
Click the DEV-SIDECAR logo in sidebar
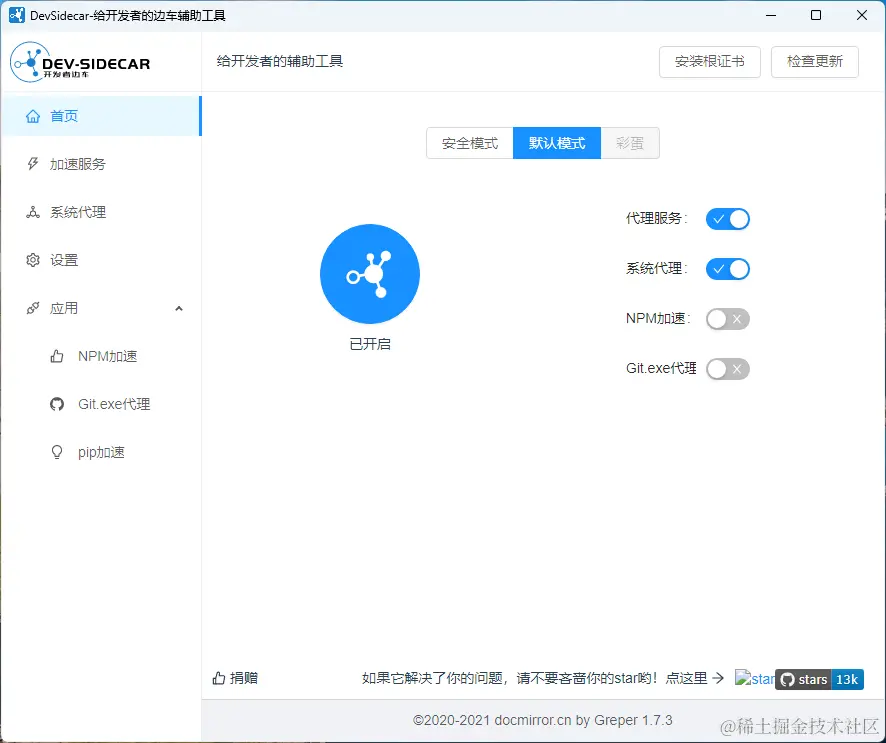tap(80, 62)
